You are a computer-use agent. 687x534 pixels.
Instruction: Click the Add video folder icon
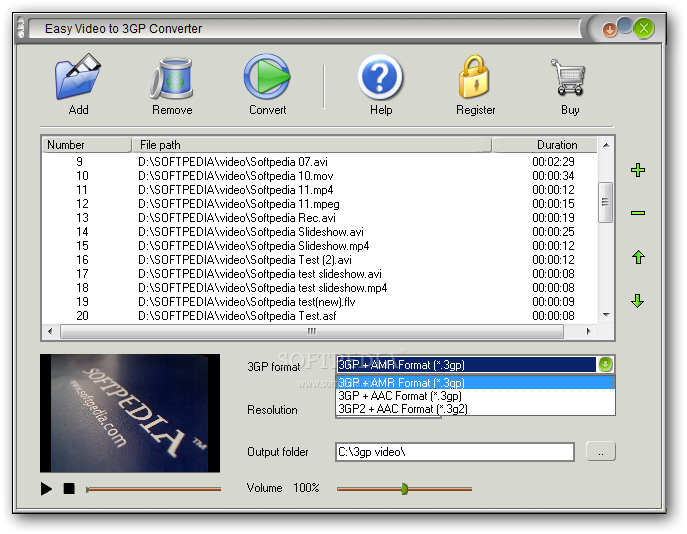pos(78,77)
